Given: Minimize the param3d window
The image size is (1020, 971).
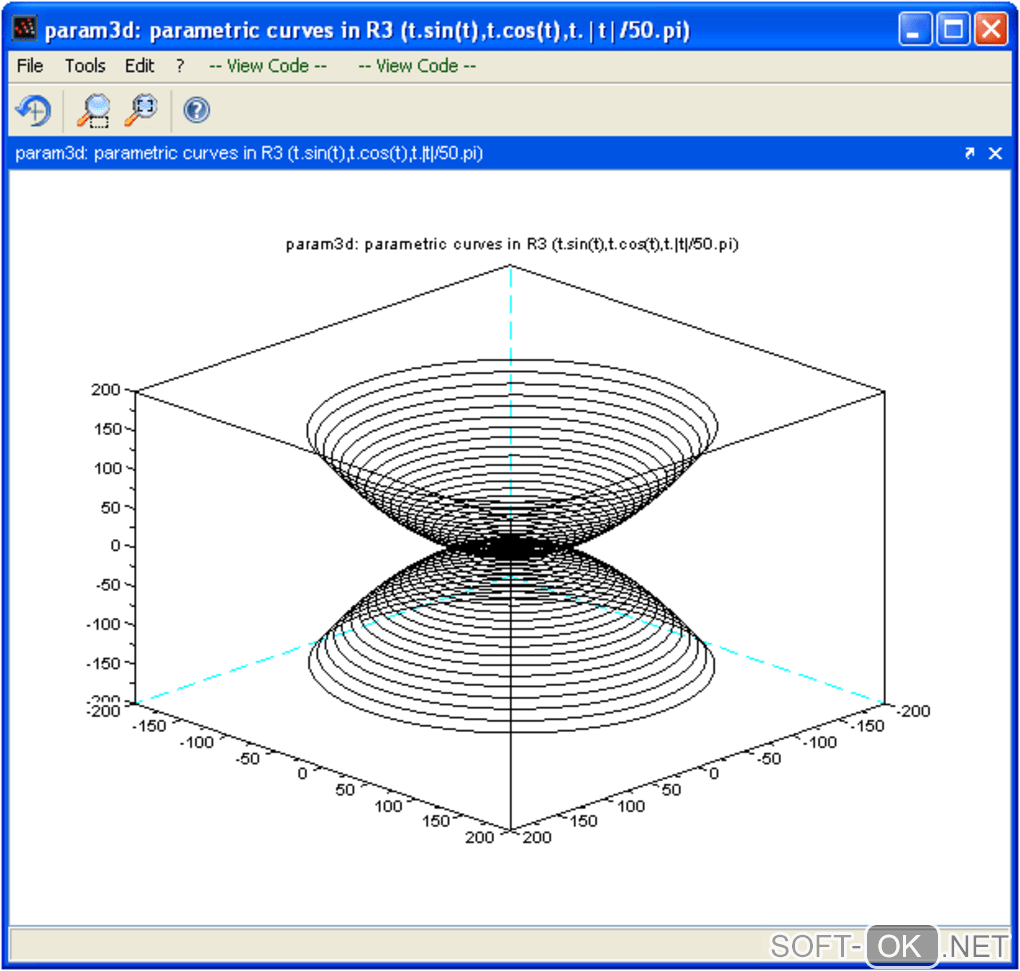Looking at the screenshot, I should click(915, 29).
